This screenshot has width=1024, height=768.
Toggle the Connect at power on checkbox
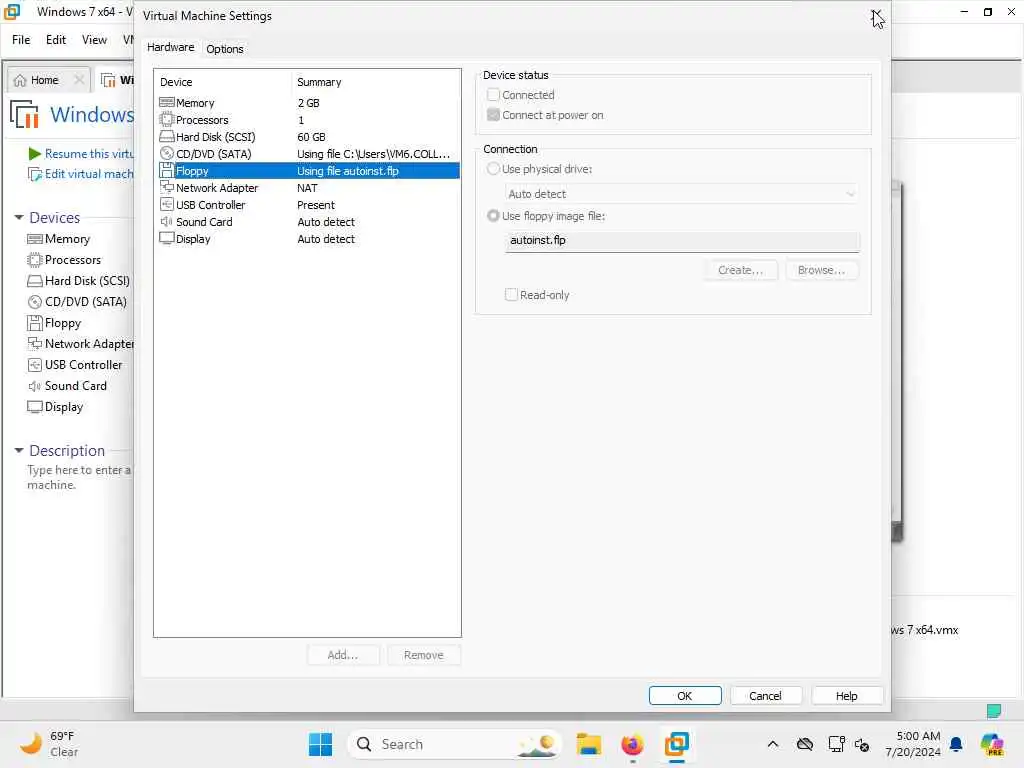coord(494,115)
